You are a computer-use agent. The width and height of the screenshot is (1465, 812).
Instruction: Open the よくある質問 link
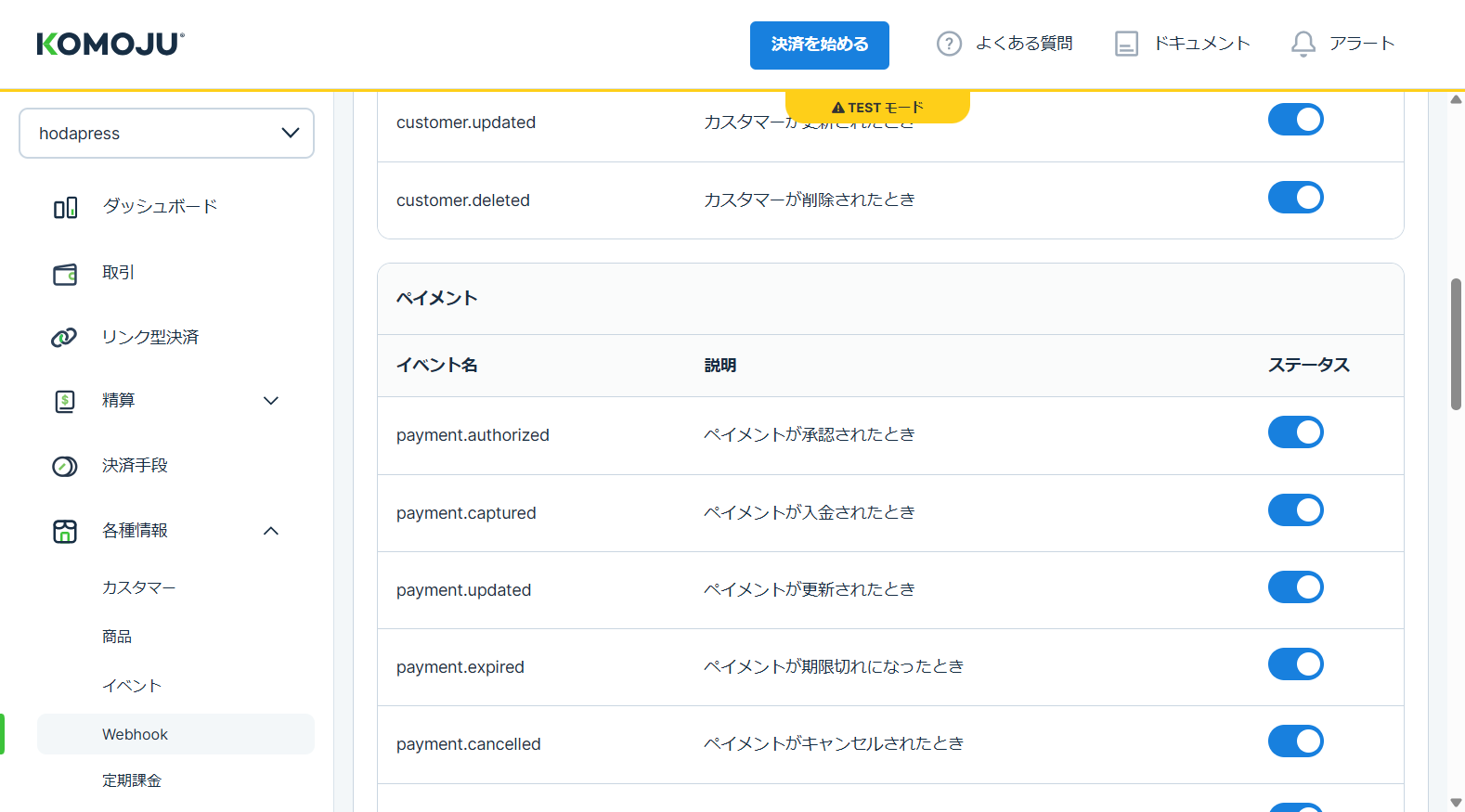(x=1024, y=44)
